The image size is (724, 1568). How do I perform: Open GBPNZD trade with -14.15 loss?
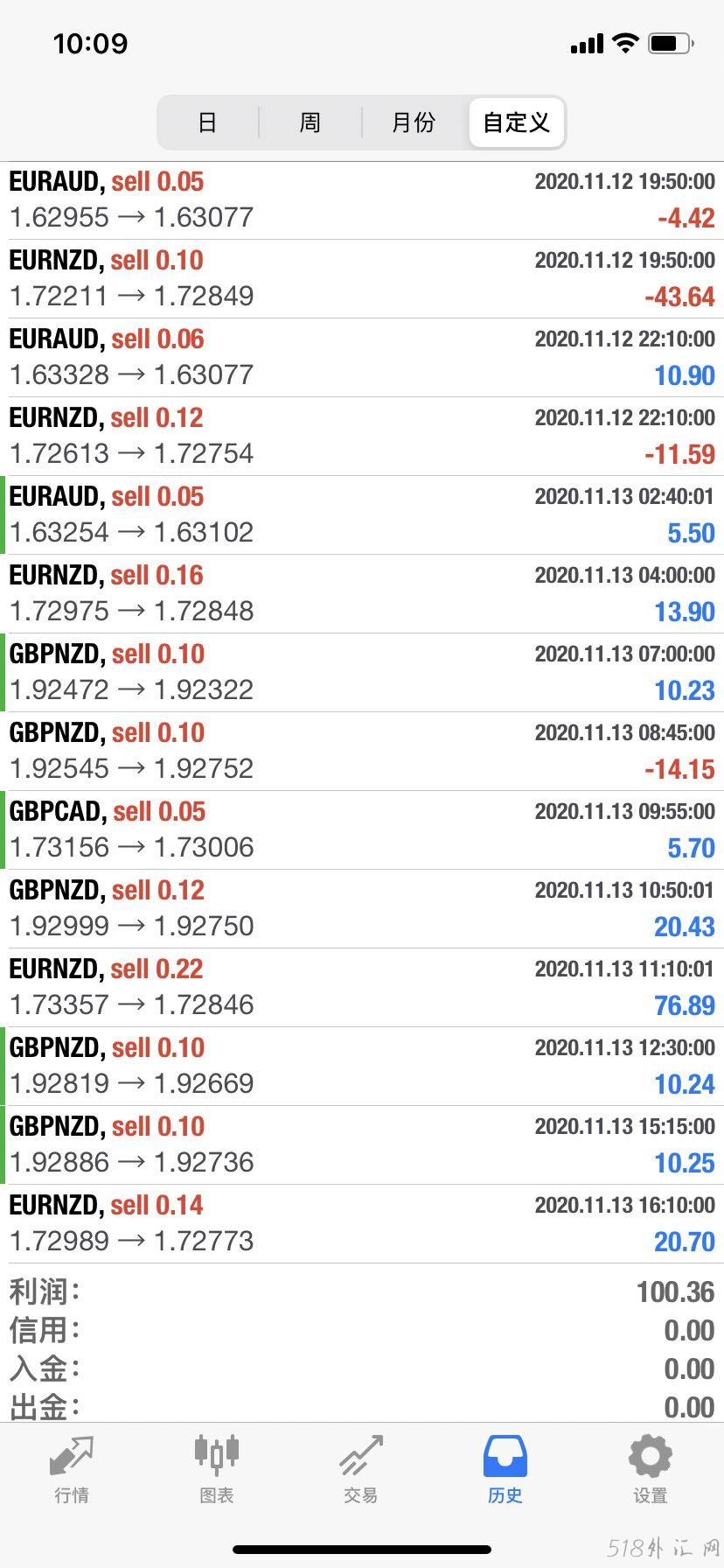pos(362,751)
